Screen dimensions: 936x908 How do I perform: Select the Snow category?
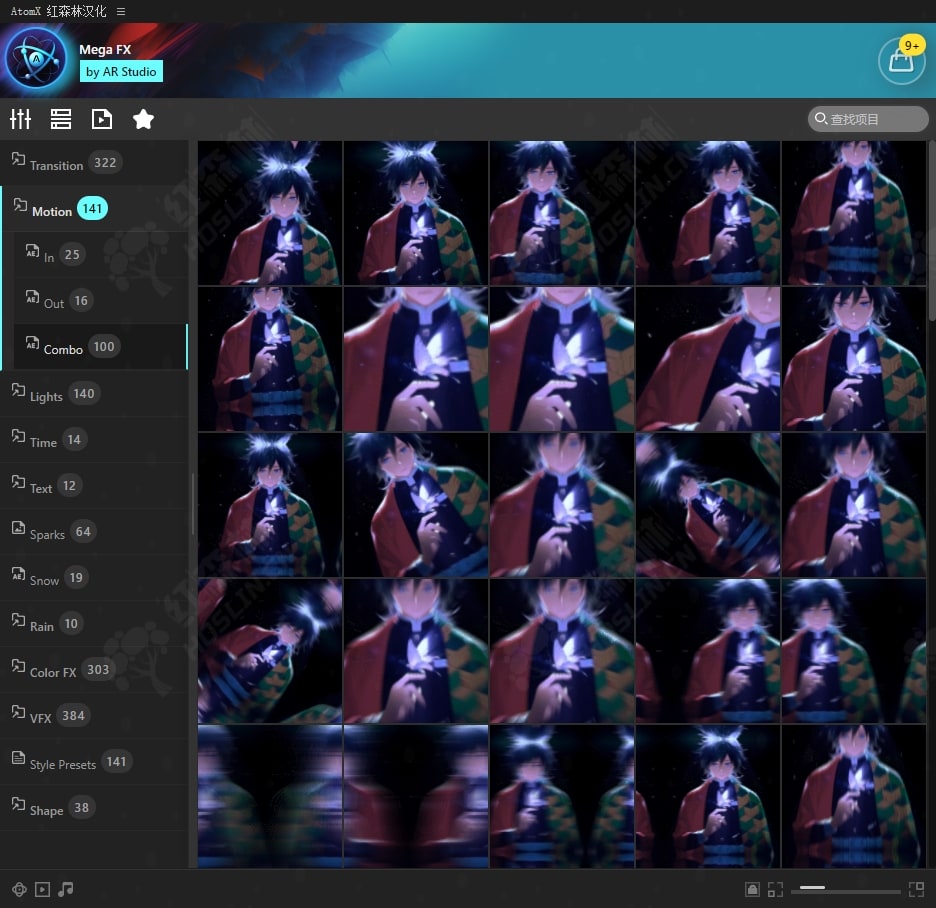tap(94, 578)
